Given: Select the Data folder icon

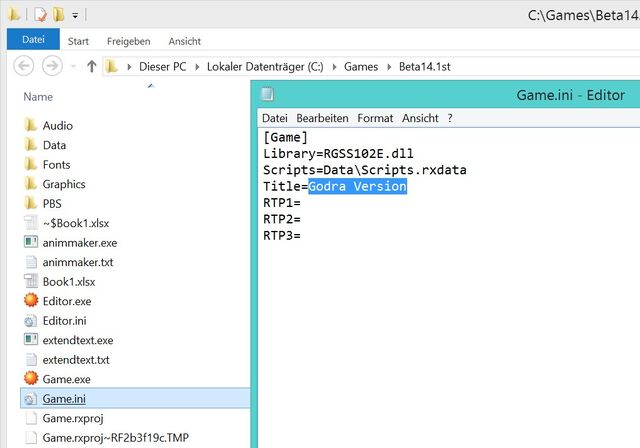Looking at the screenshot, I should click(x=31, y=144).
